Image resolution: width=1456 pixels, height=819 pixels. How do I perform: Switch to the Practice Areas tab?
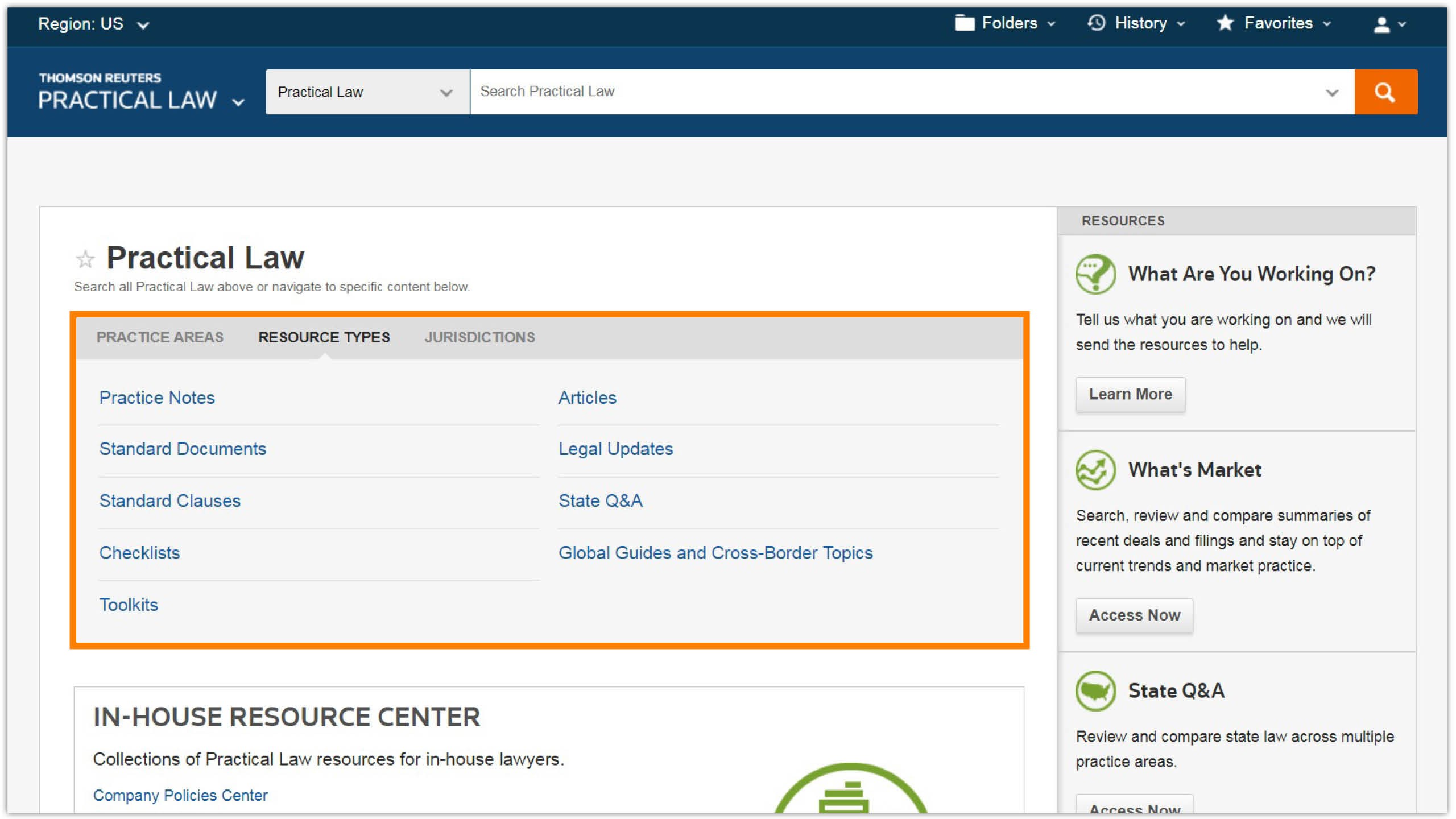pyautogui.click(x=160, y=337)
